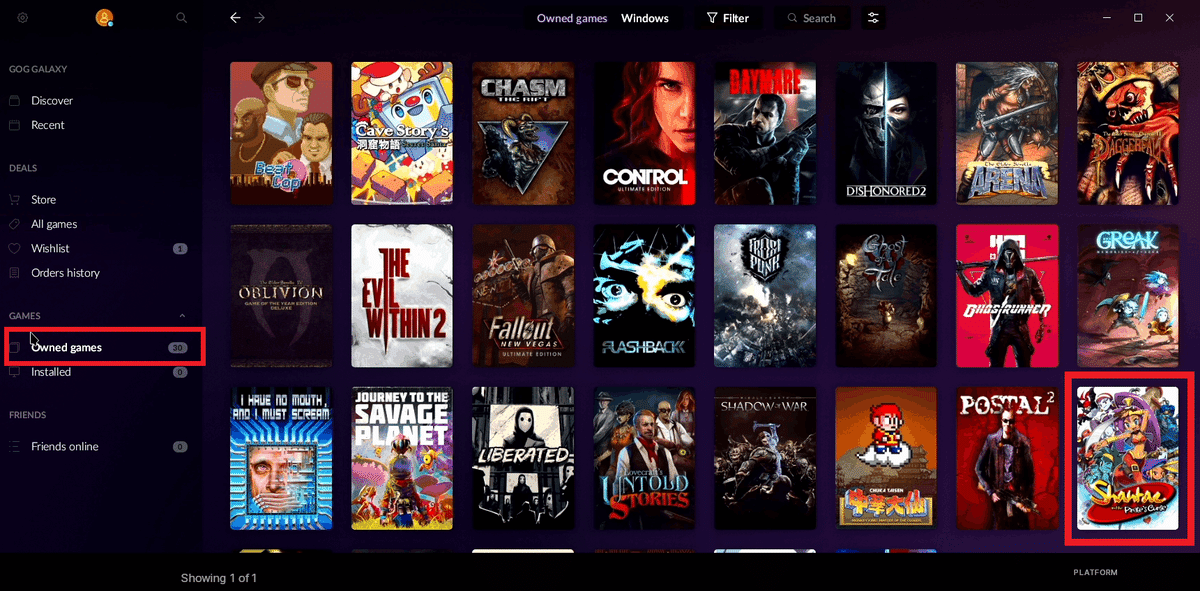
Task: Open the Oblivion game cover
Action: point(281,296)
